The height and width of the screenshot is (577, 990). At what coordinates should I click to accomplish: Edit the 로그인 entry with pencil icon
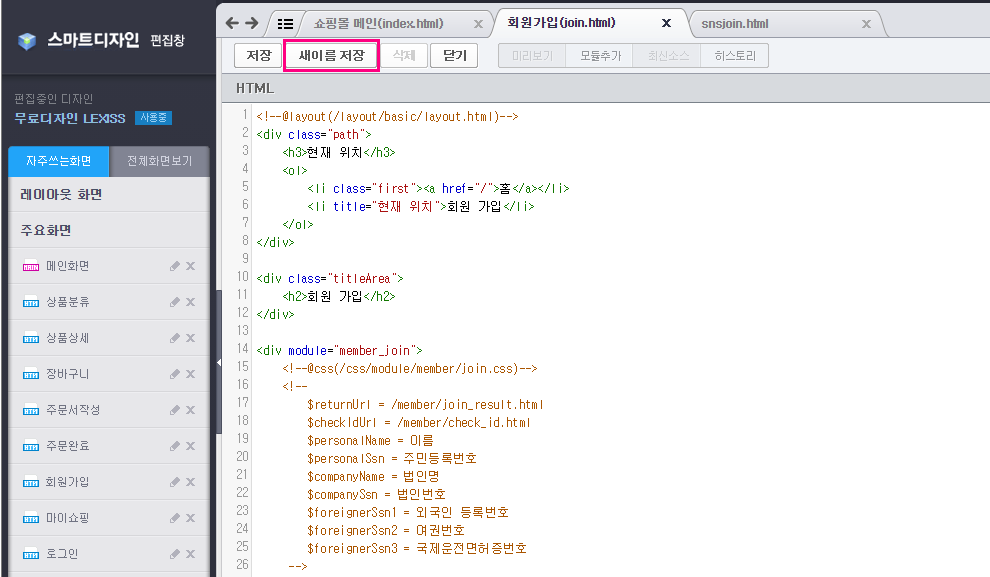175,554
